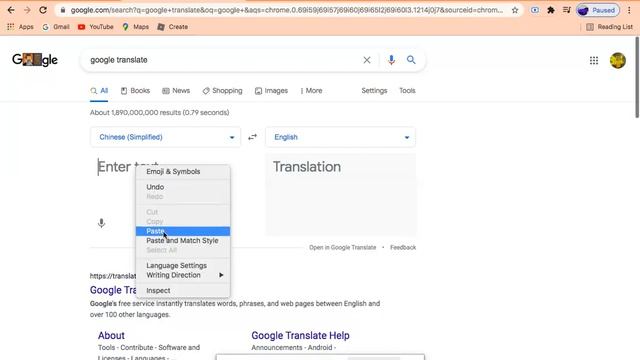Image resolution: width=640 pixels, height=360 pixels.
Task: Choose Inspect from the context menu
Action: point(183,291)
